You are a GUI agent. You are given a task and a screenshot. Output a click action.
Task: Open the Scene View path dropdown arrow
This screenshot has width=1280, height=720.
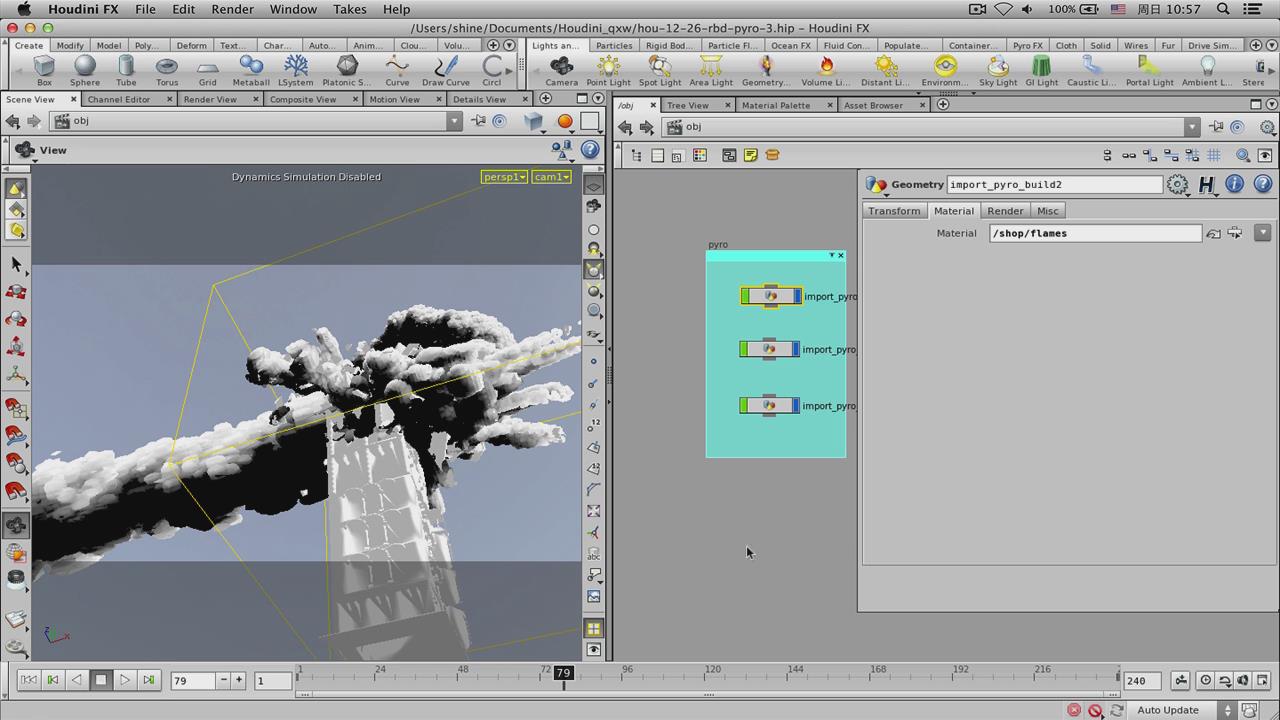455,121
